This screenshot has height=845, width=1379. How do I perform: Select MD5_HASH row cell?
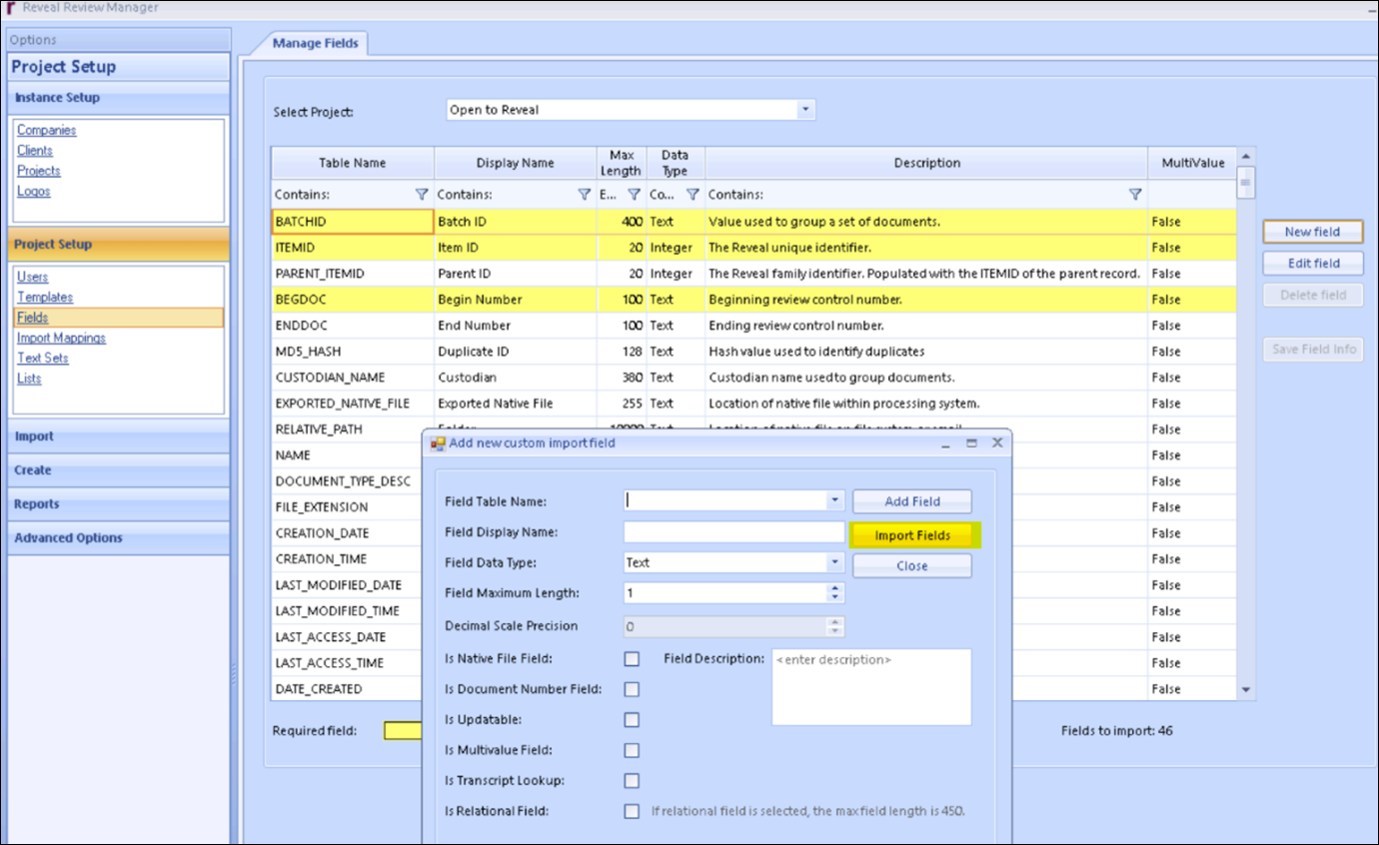point(352,351)
